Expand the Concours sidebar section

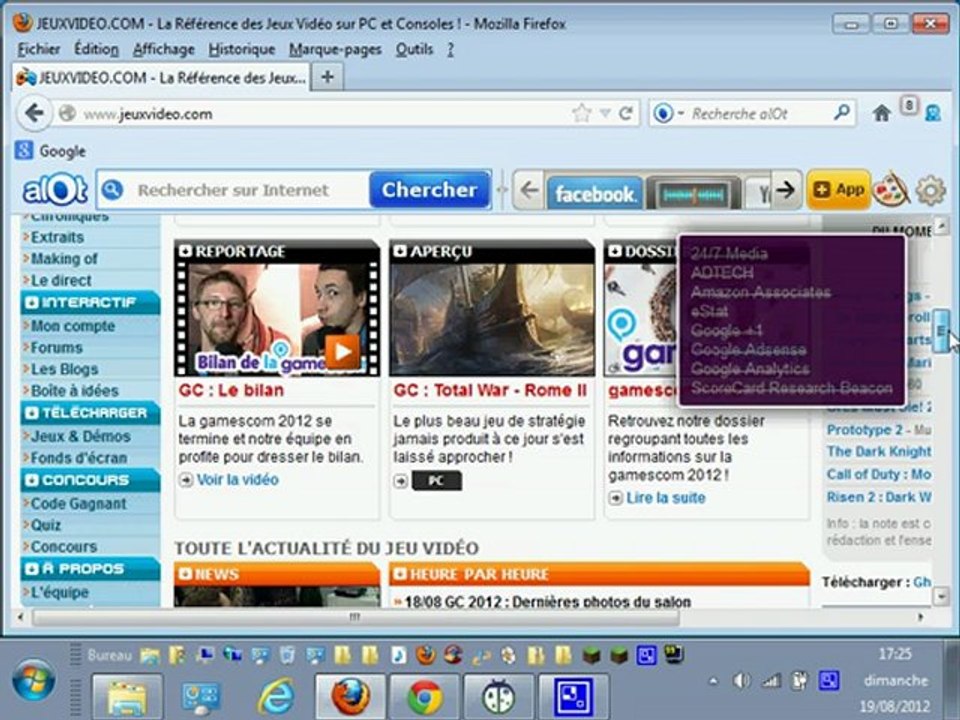click(90, 480)
